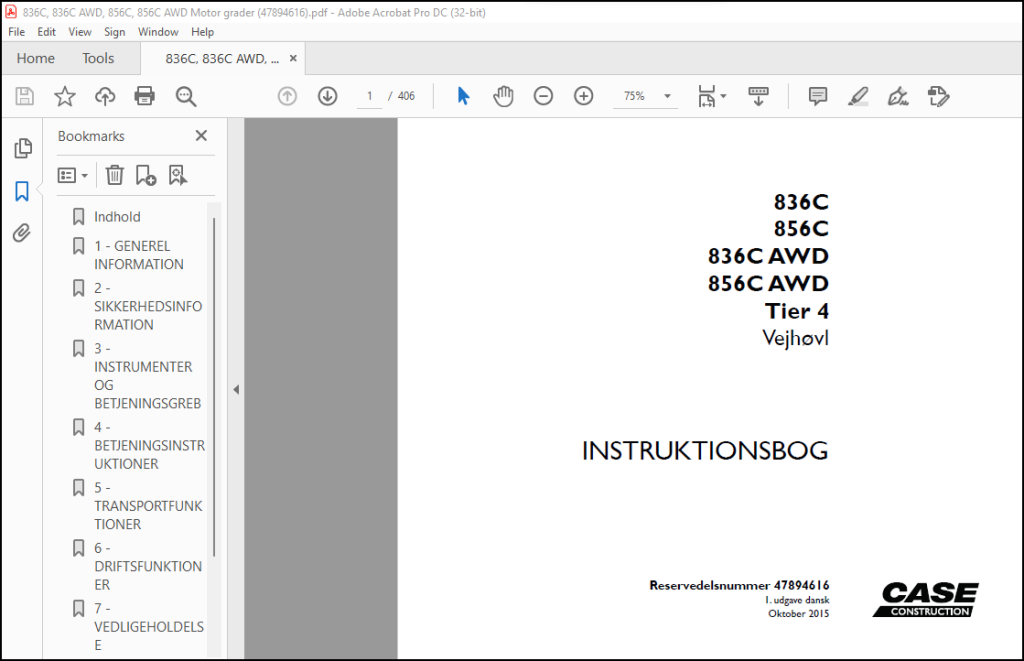Image resolution: width=1024 pixels, height=661 pixels.
Task: Open Page Thumbnails side panel
Action: click(x=23, y=148)
